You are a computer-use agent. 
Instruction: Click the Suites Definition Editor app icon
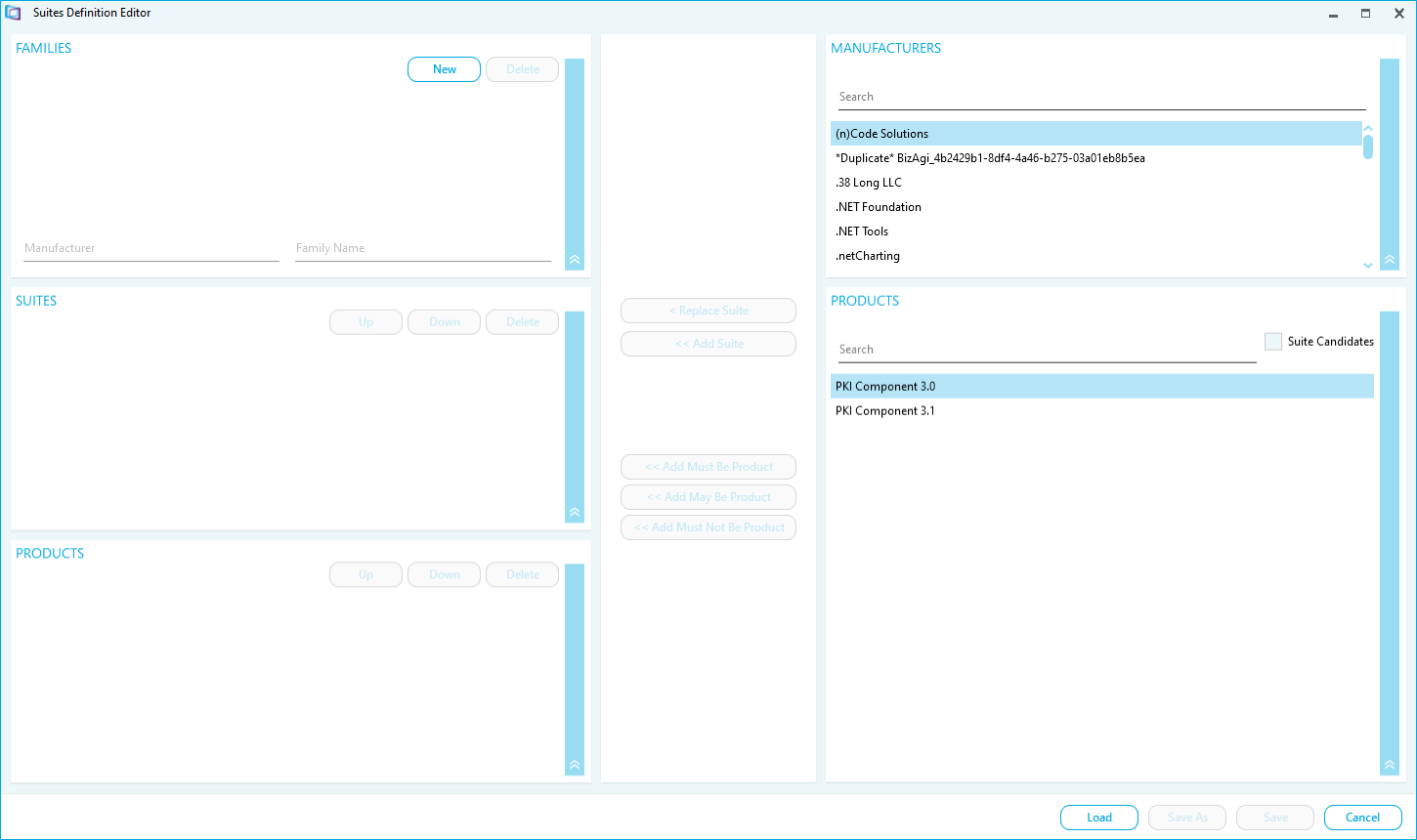14,14
